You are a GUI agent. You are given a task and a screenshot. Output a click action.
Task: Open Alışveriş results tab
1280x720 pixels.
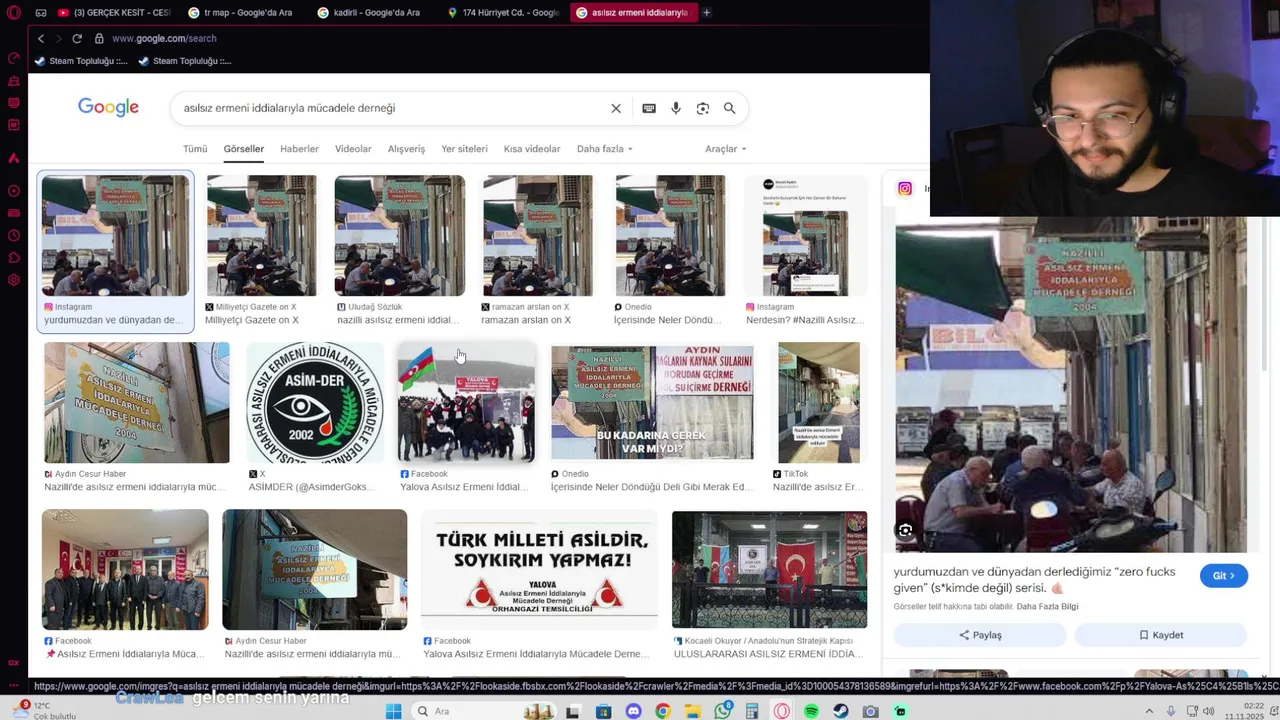click(406, 149)
